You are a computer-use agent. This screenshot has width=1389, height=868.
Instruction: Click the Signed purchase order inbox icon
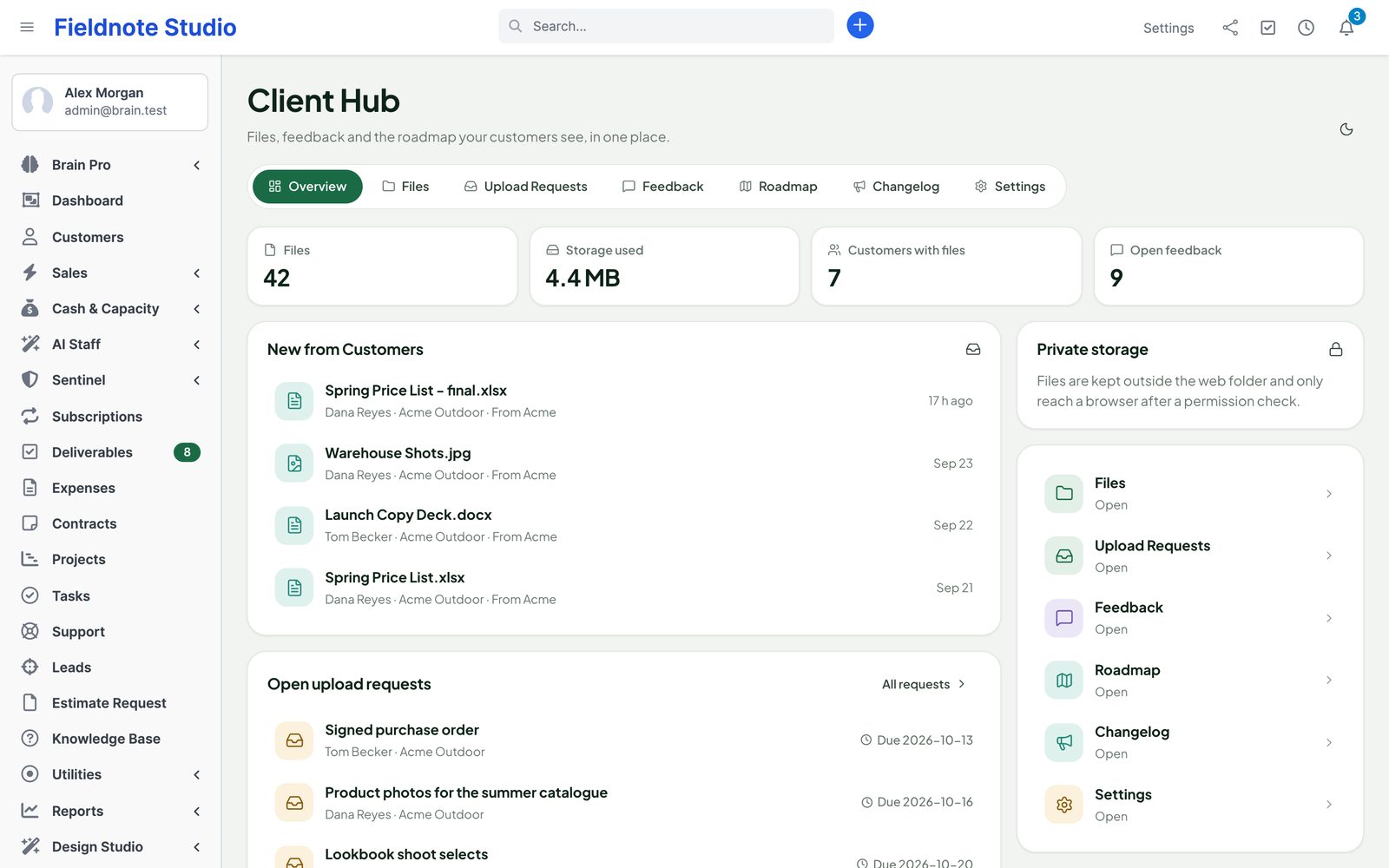(294, 740)
